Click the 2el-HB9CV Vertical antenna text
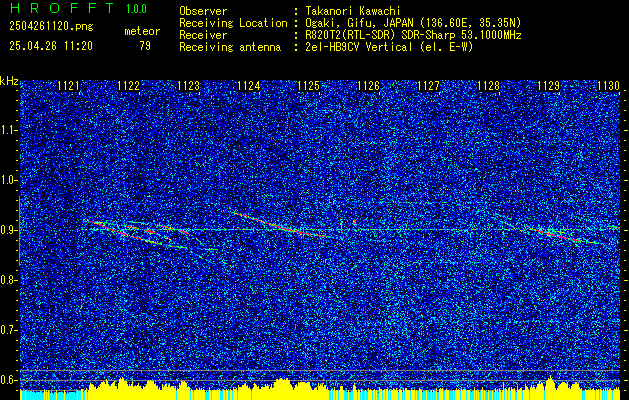Image resolution: width=629 pixels, height=400 pixels. 389,47
